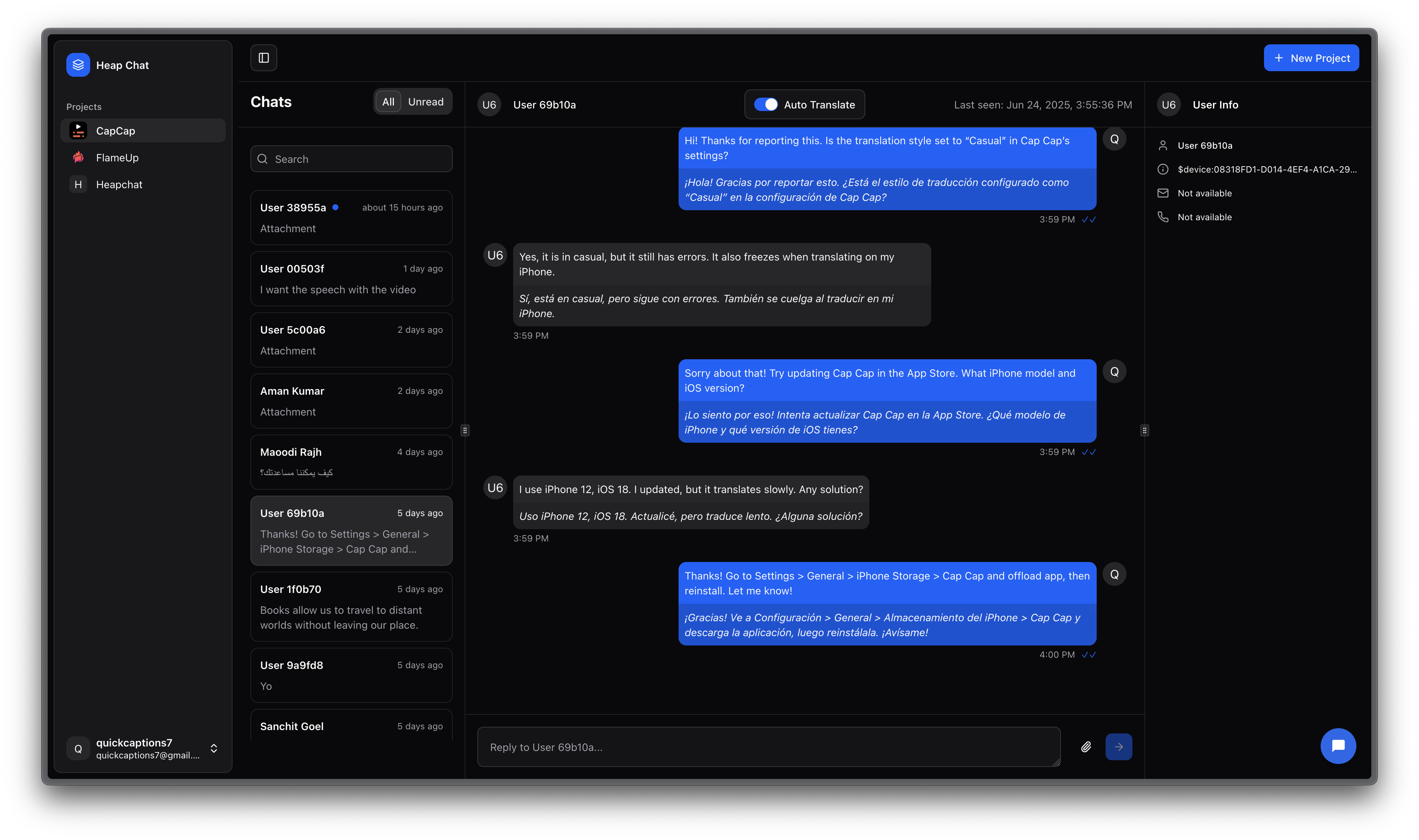Click the U6 avatar in the chat header
Screen dimensions: 1419x840
490,104
